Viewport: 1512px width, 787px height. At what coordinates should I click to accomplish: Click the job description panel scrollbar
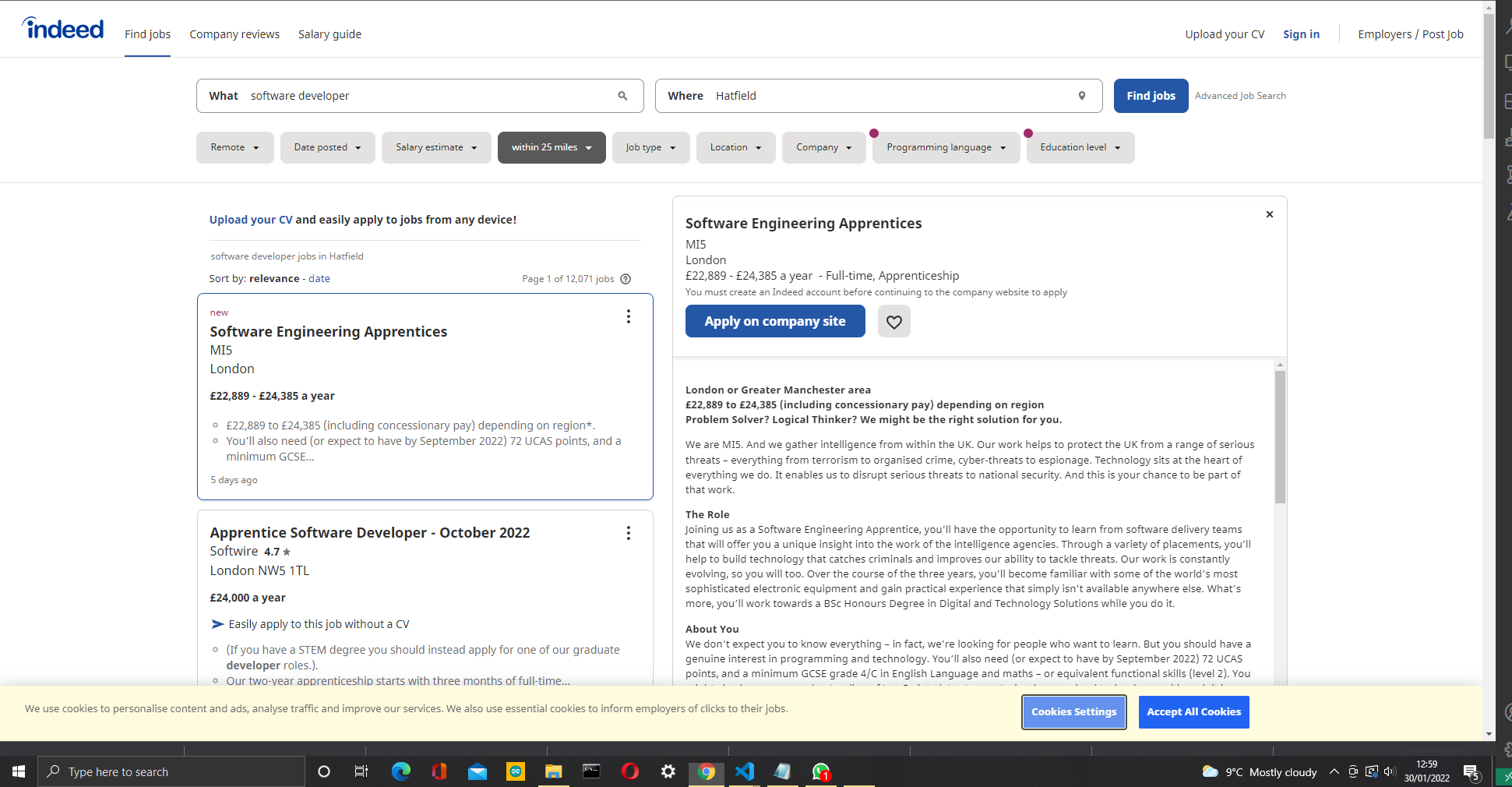[x=1280, y=436]
